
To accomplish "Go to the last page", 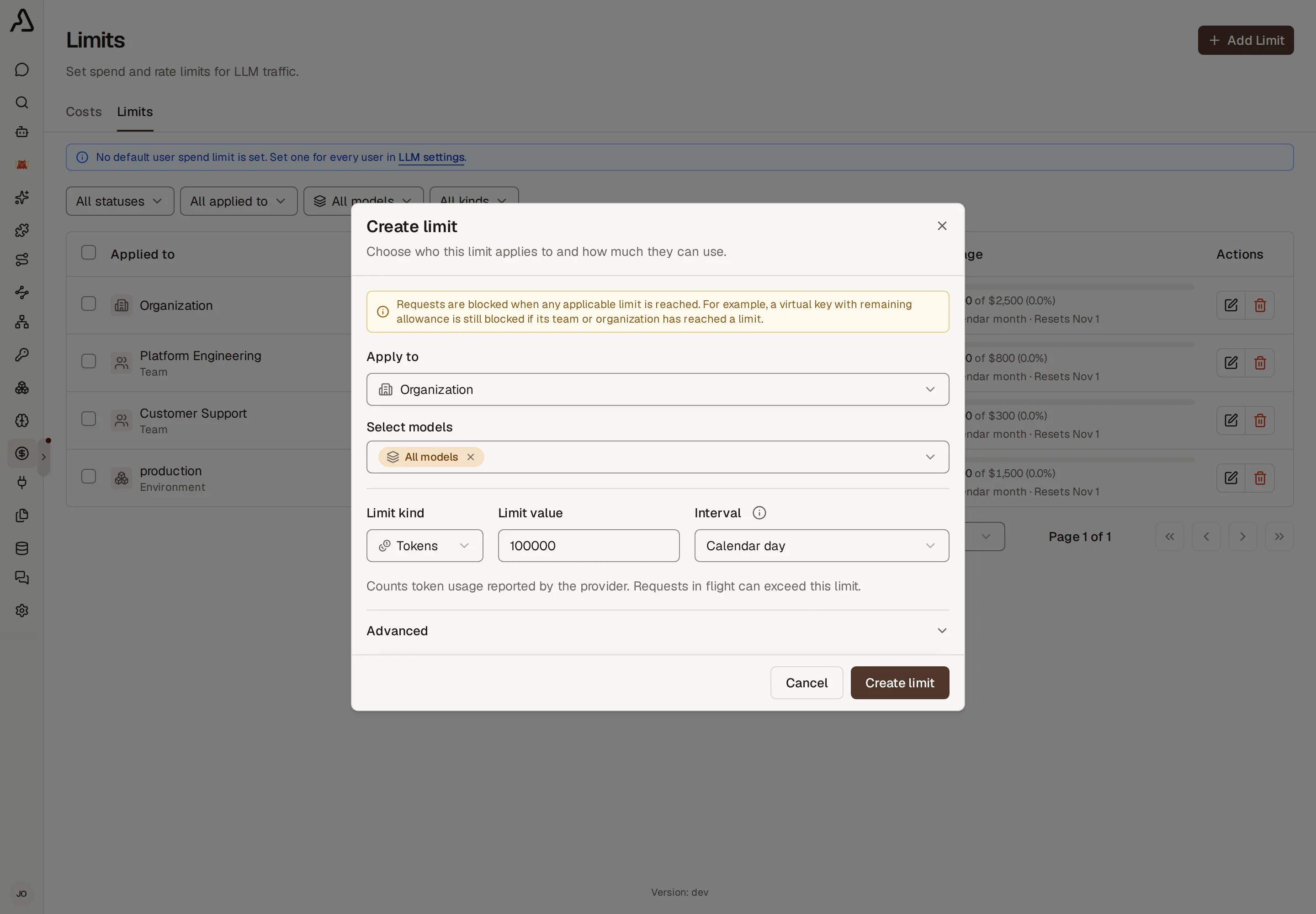I will point(1279,537).
